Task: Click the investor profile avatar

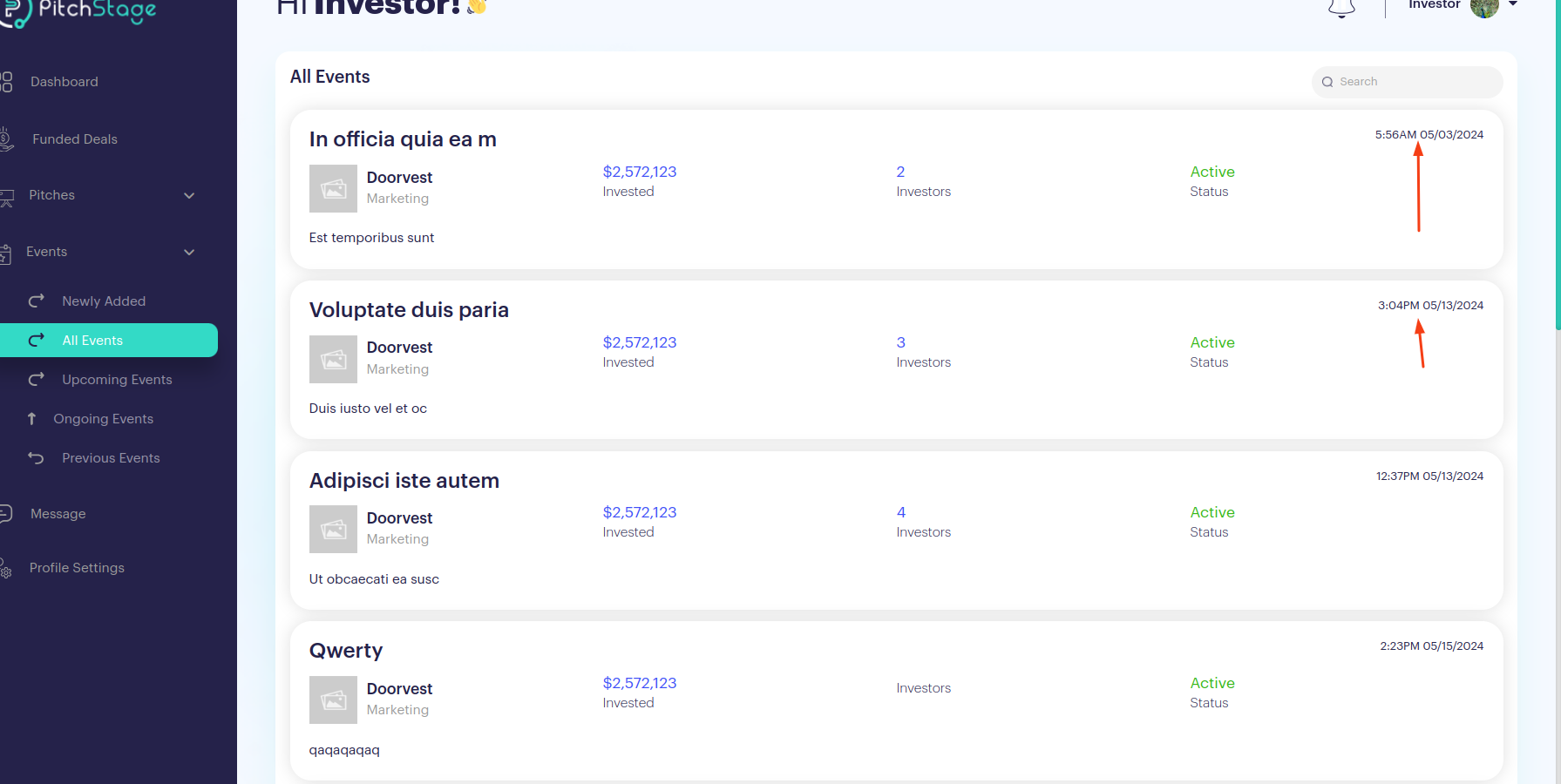Action: [1484, 7]
